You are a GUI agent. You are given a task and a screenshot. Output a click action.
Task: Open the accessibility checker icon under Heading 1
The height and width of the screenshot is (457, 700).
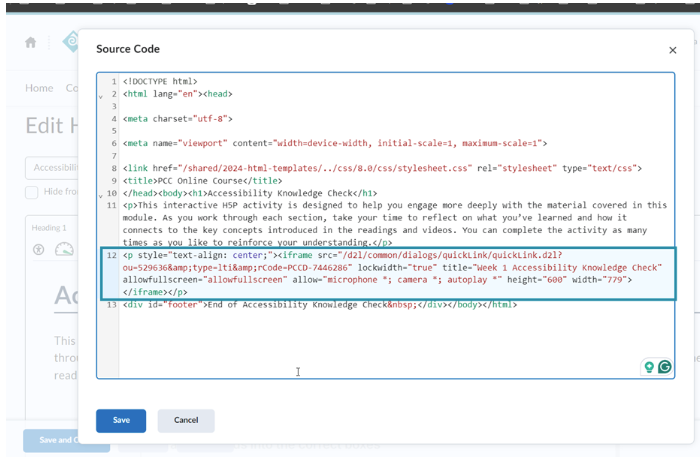click(x=38, y=249)
